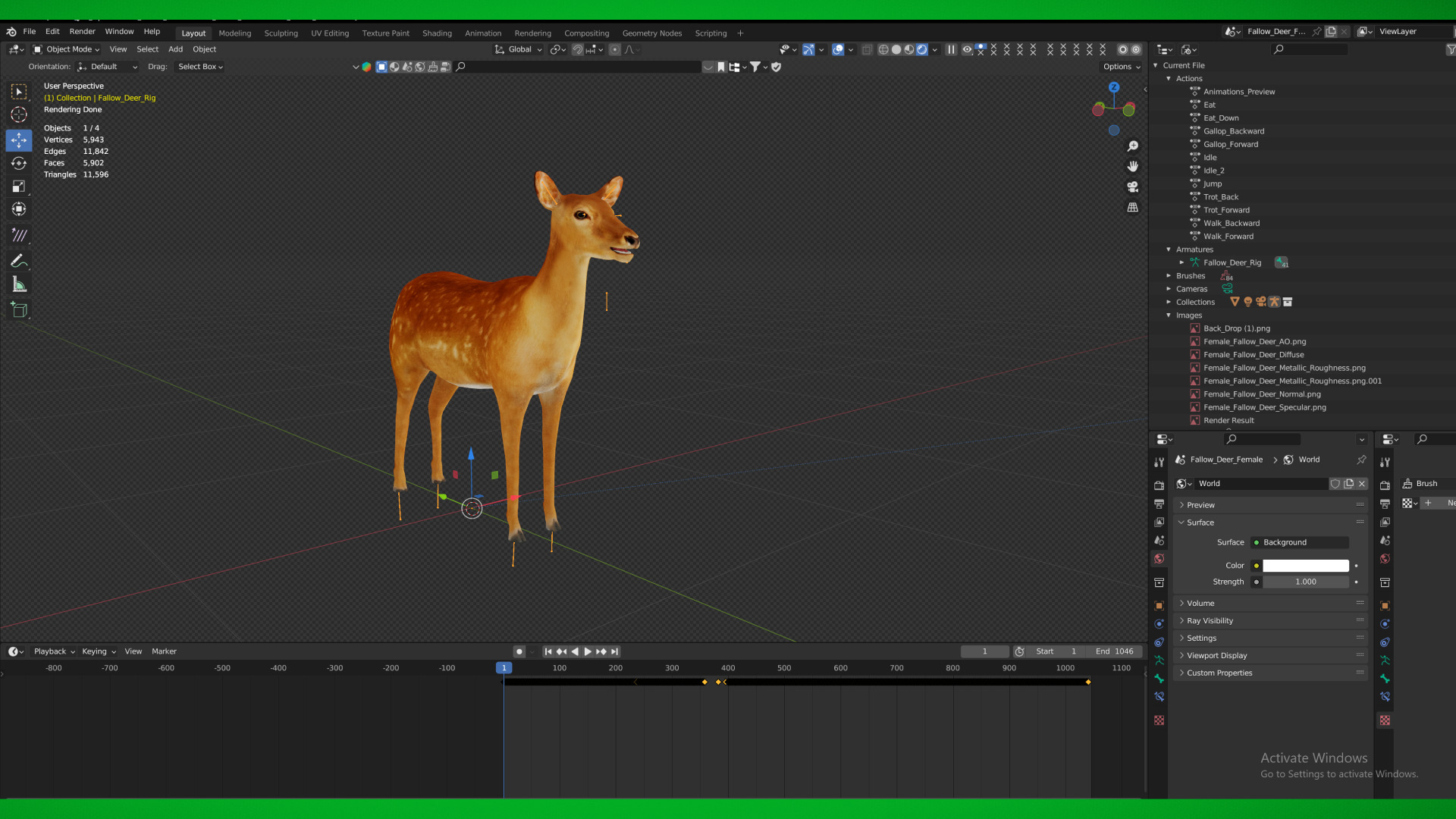1456x819 pixels.
Task: Open the Keying menu in timeline
Action: tap(98, 651)
